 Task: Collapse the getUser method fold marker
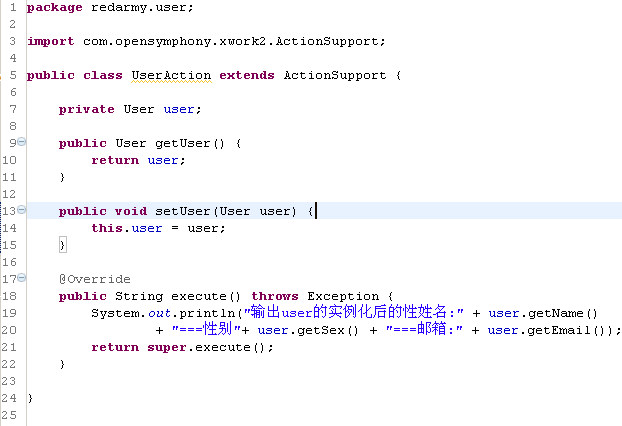pyautogui.click(x=21, y=142)
